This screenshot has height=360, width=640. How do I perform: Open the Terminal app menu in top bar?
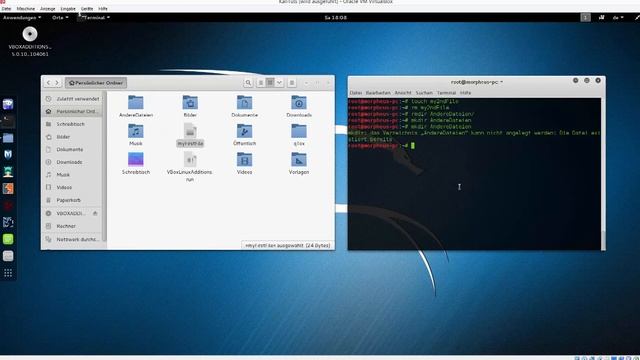coord(94,18)
